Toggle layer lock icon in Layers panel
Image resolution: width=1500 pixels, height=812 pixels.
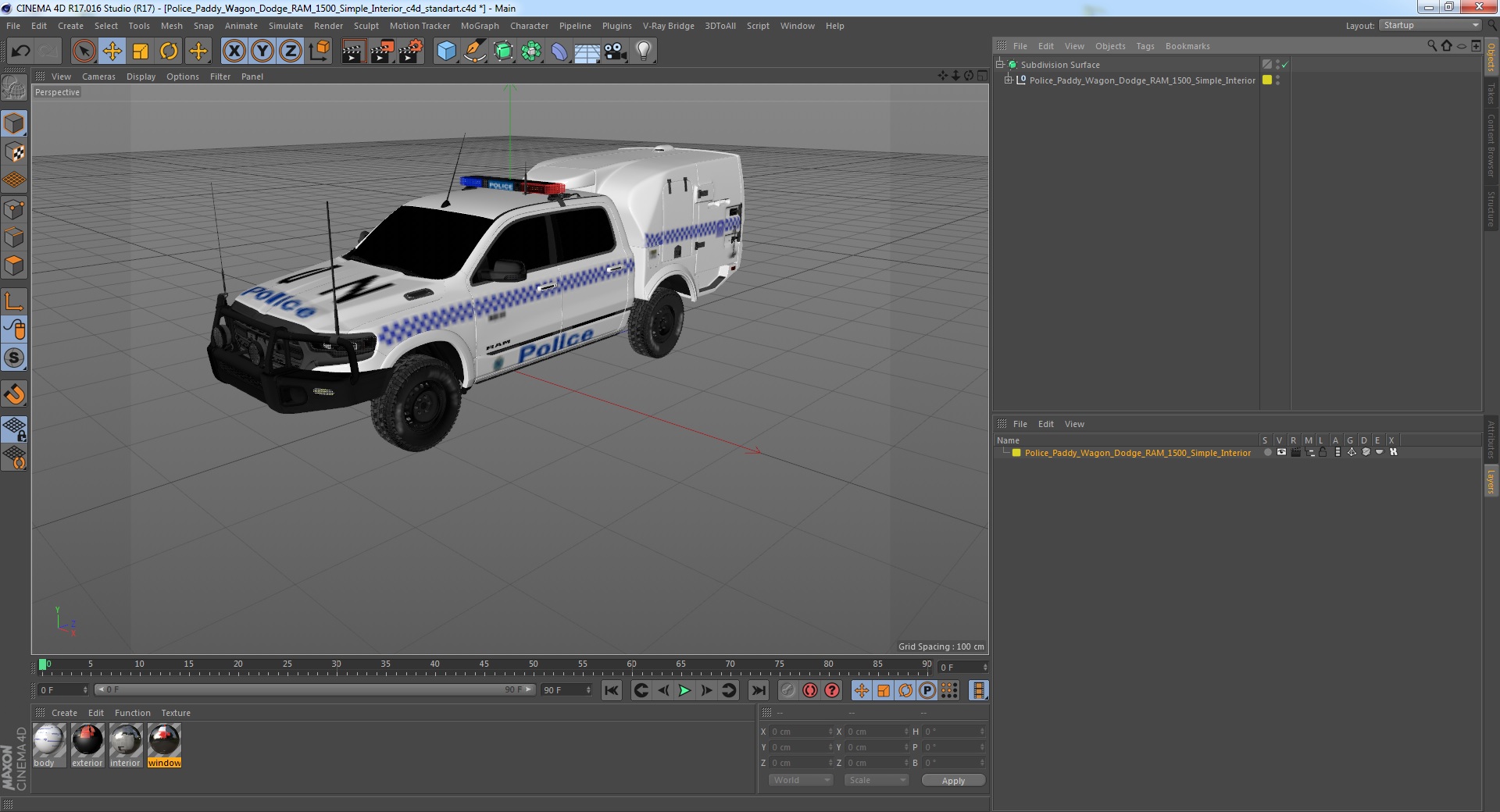(x=1323, y=453)
